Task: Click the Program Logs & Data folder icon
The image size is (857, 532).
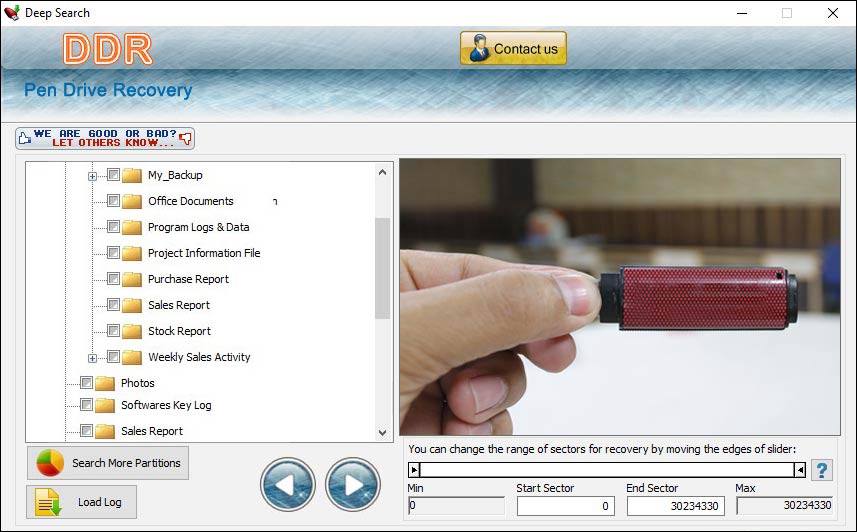Action: 132,227
